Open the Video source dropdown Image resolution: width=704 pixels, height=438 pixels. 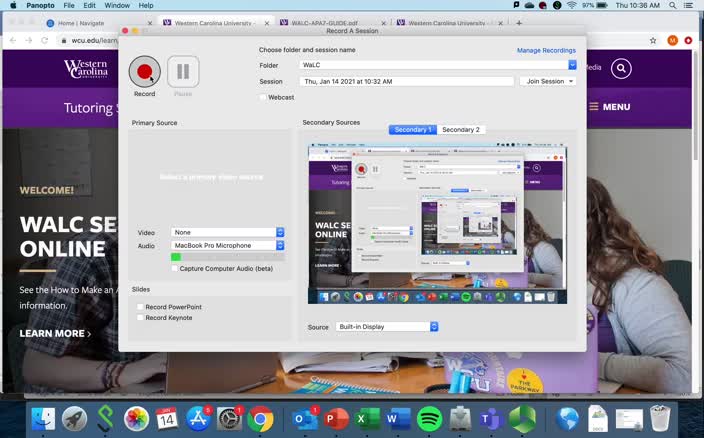(228, 232)
